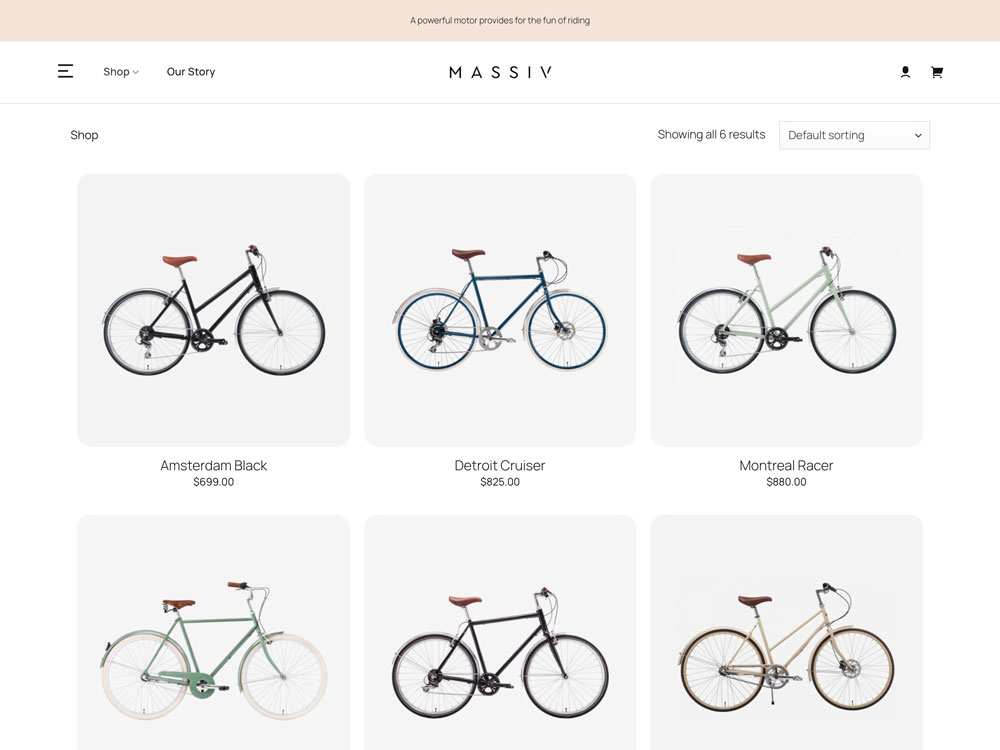The height and width of the screenshot is (750, 1000).
Task: Click the MASSIV logo
Action: [500, 72]
